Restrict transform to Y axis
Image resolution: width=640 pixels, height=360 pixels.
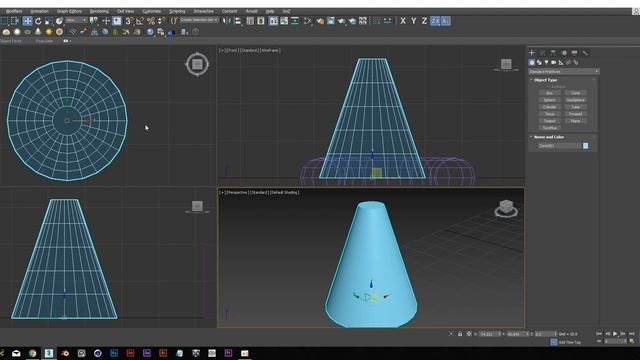coord(413,21)
